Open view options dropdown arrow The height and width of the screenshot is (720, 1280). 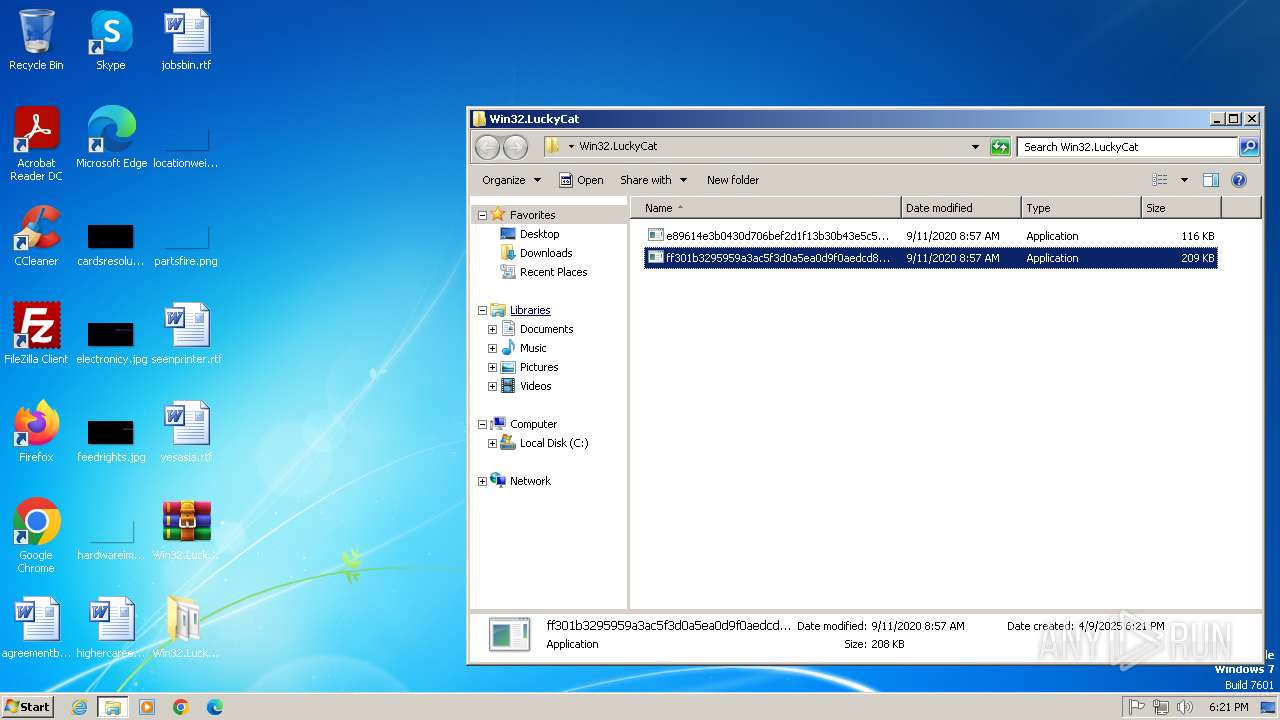coord(1184,180)
